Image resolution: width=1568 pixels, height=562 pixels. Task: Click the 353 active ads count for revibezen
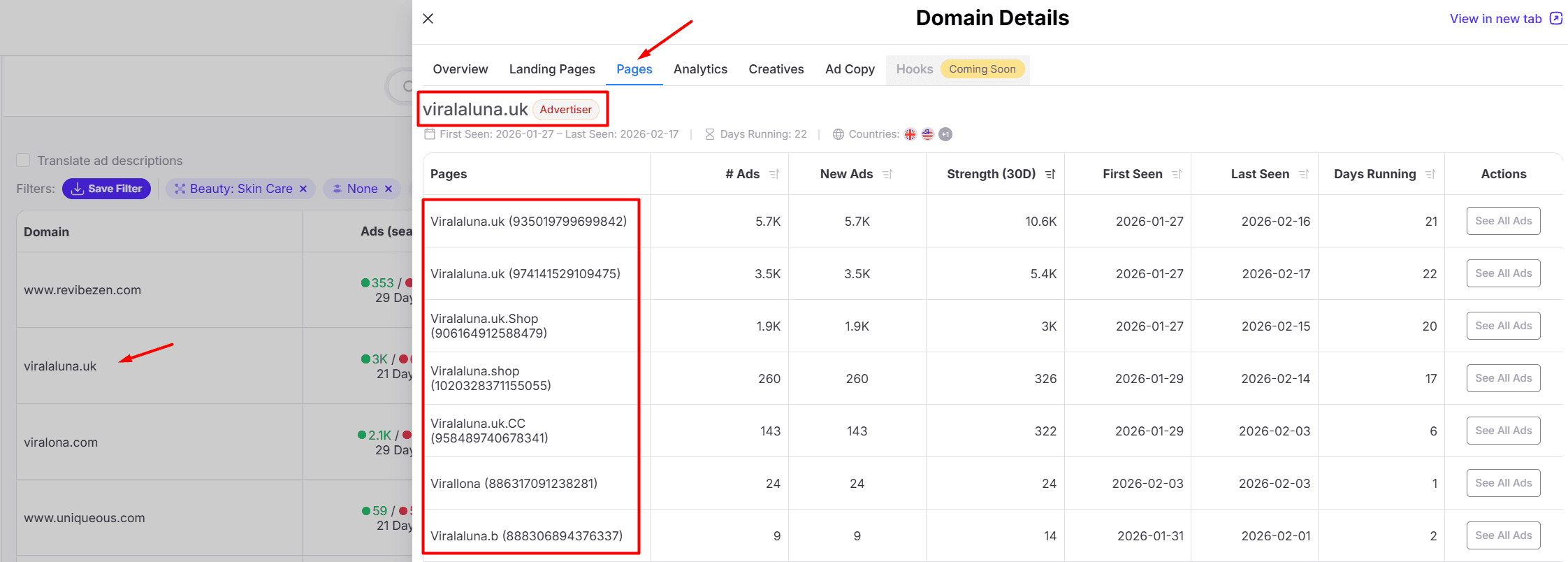(x=382, y=283)
